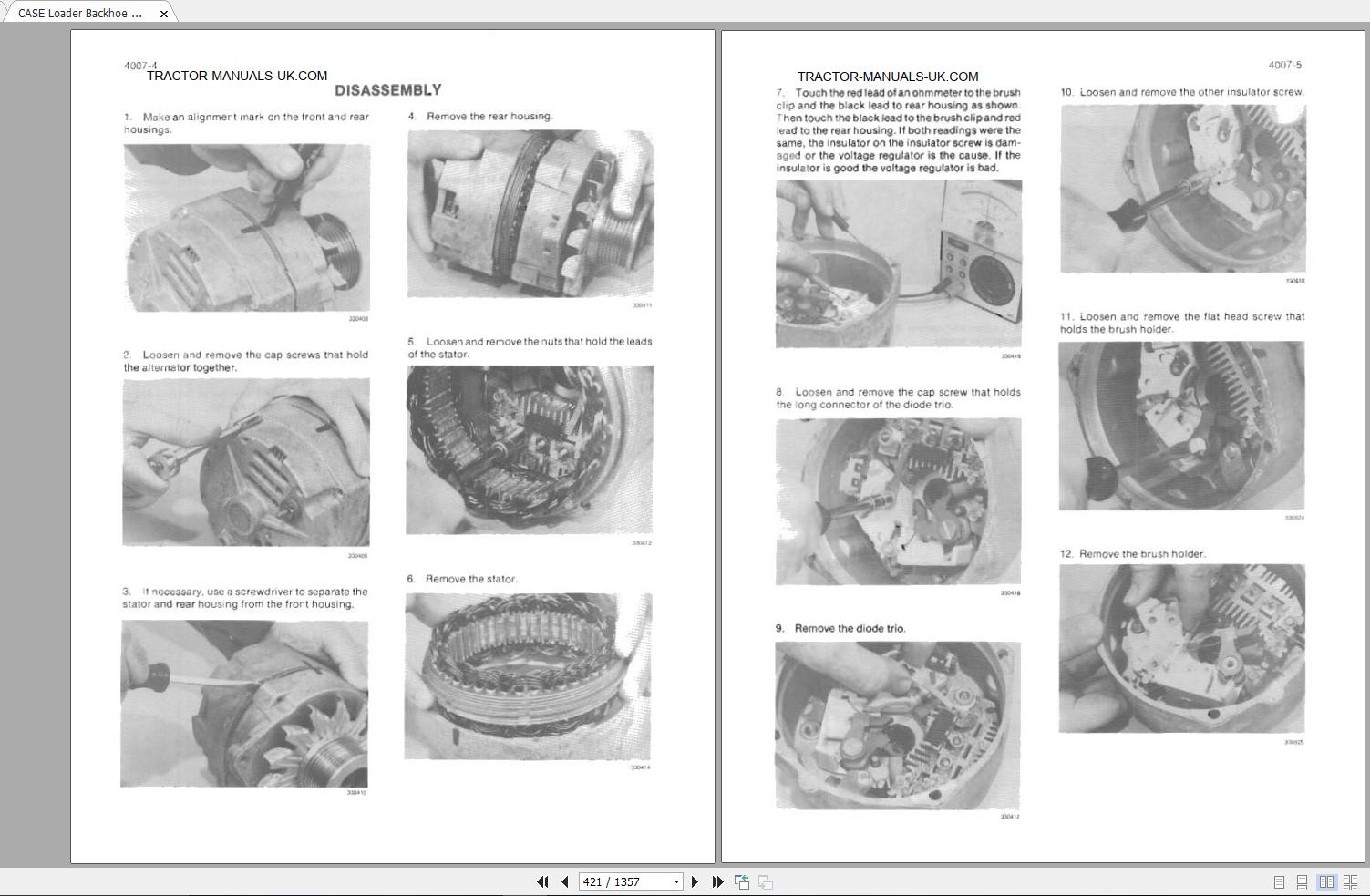The width and height of the screenshot is (1370, 896).
Task: Click text "Loosen and remove the cap screws that hold"
Action: coord(255,355)
